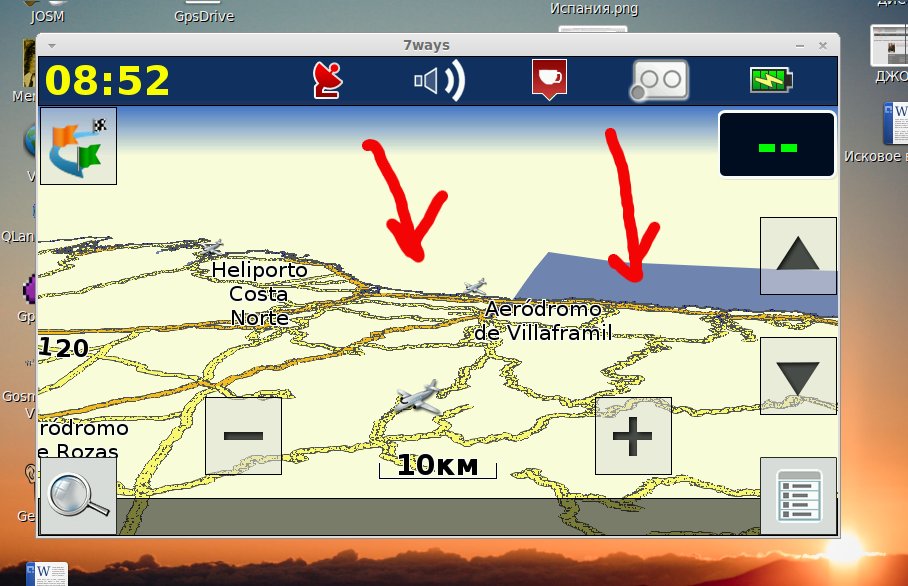Zoom out with the minus button
This screenshot has width=908, height=586.
point(243,436)
